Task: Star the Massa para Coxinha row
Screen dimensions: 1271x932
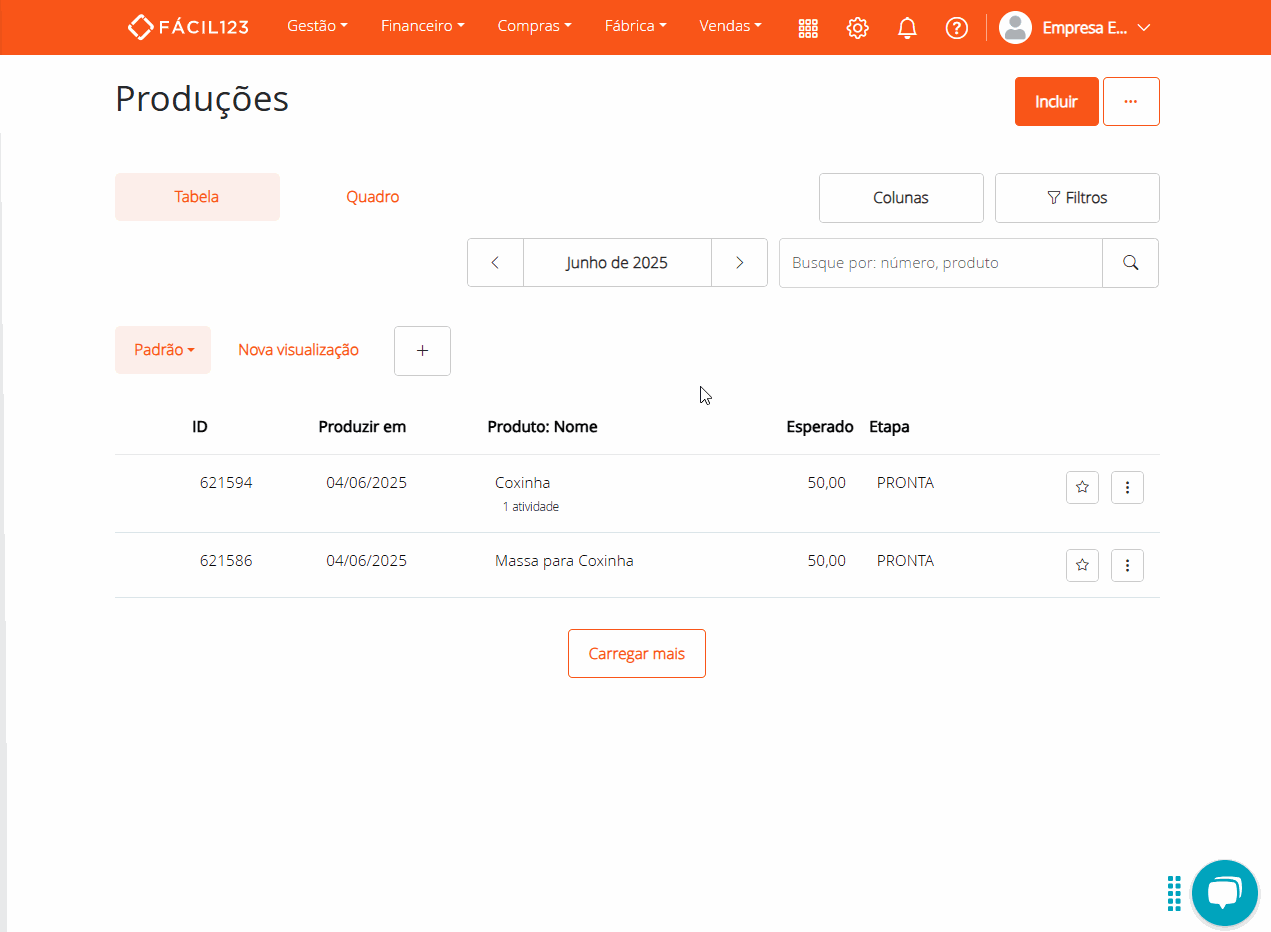Action: coord(1082,565)
